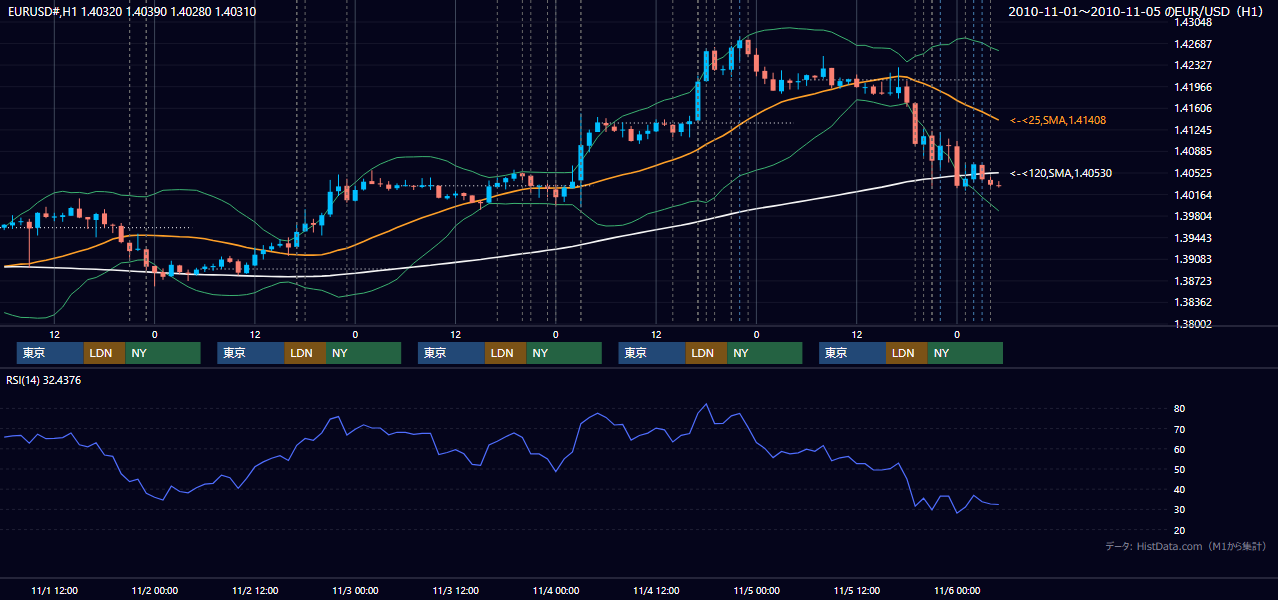Viewport: 1278px width, 600px height.
Task: Click price axis value 1.41245
Action: pyautogui.click(x=1193, y=130)
